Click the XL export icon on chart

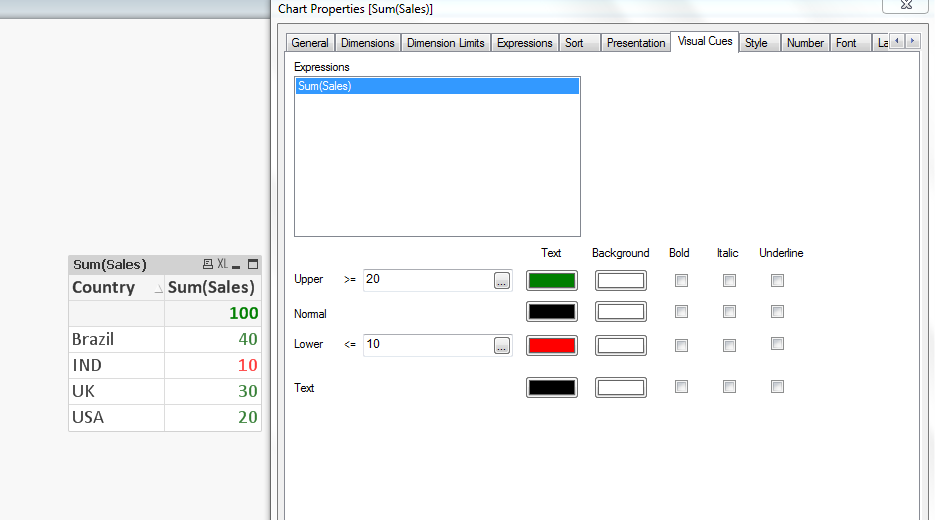222,264
